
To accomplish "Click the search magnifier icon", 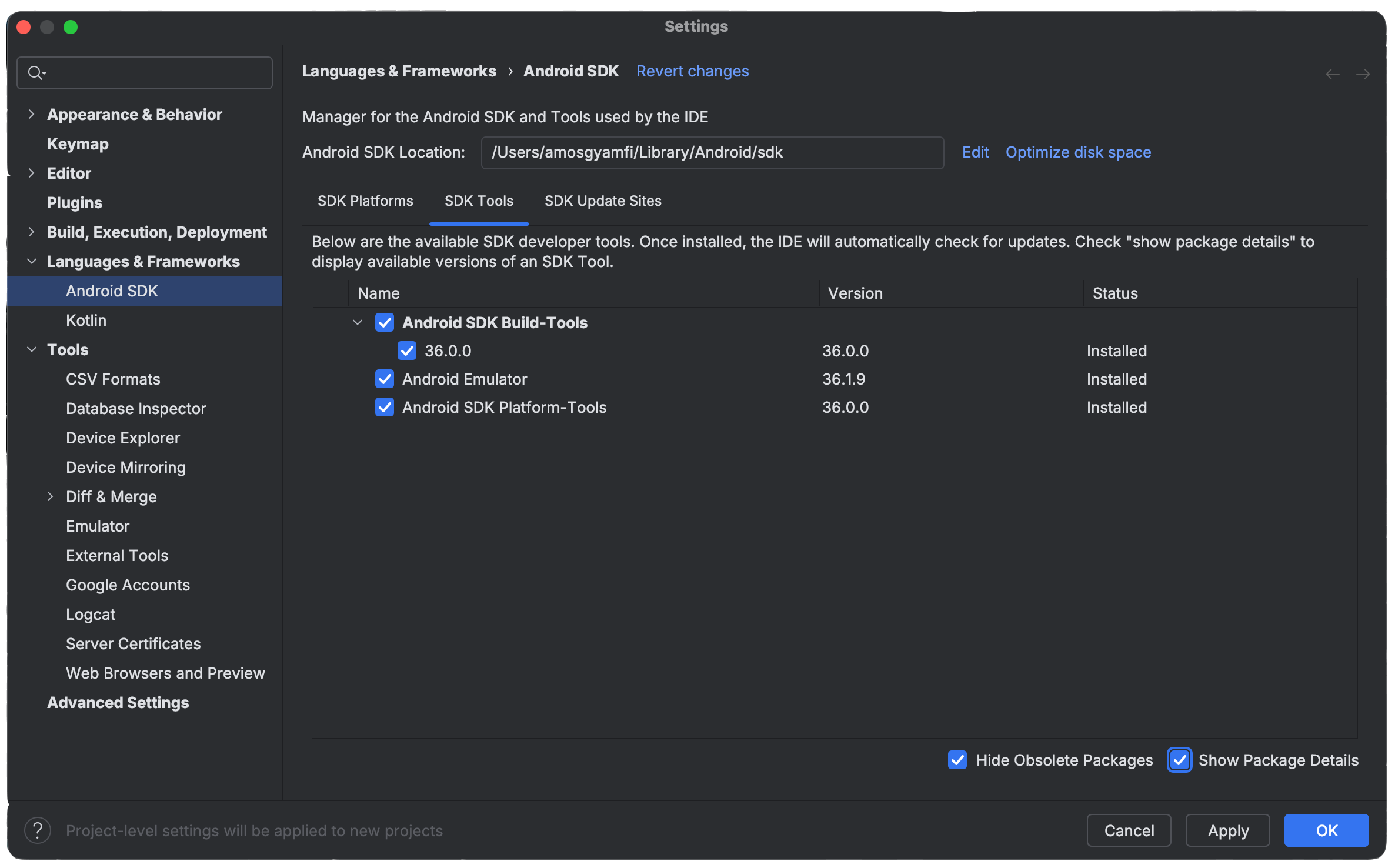I will [36, 73].
